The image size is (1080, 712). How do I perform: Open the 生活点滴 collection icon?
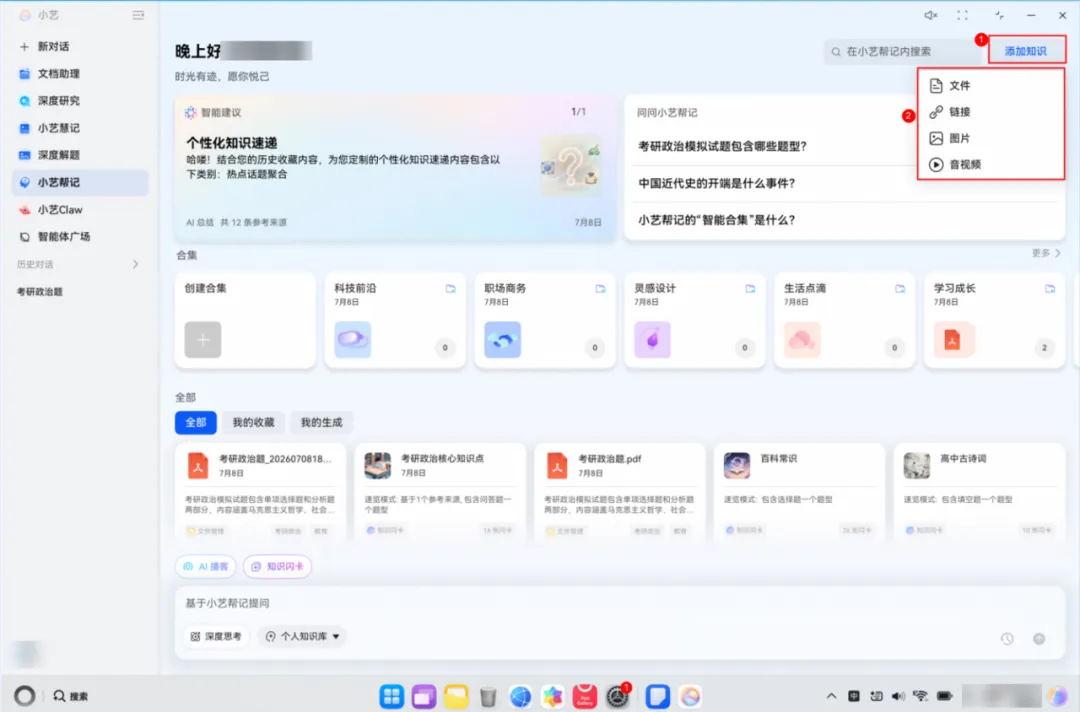[802, 339]
